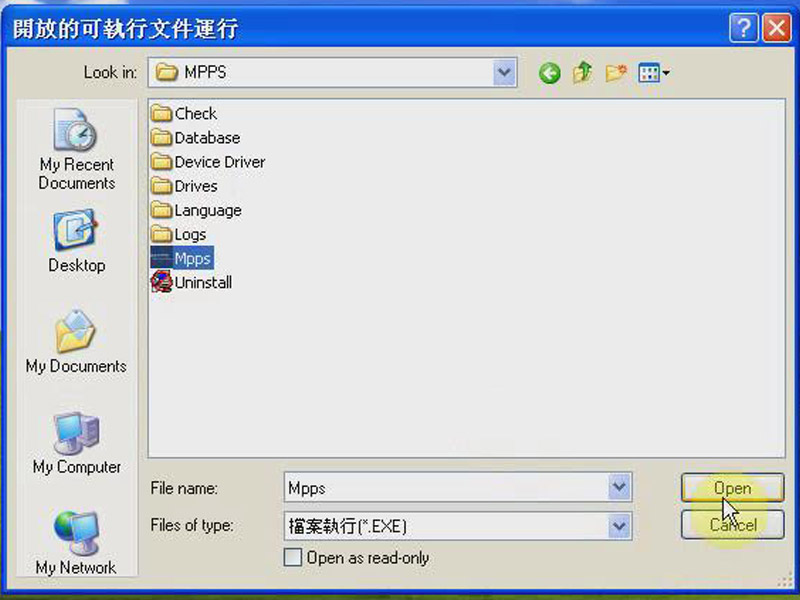
Task: Select the Check folder icon
Action: [161, 113]
